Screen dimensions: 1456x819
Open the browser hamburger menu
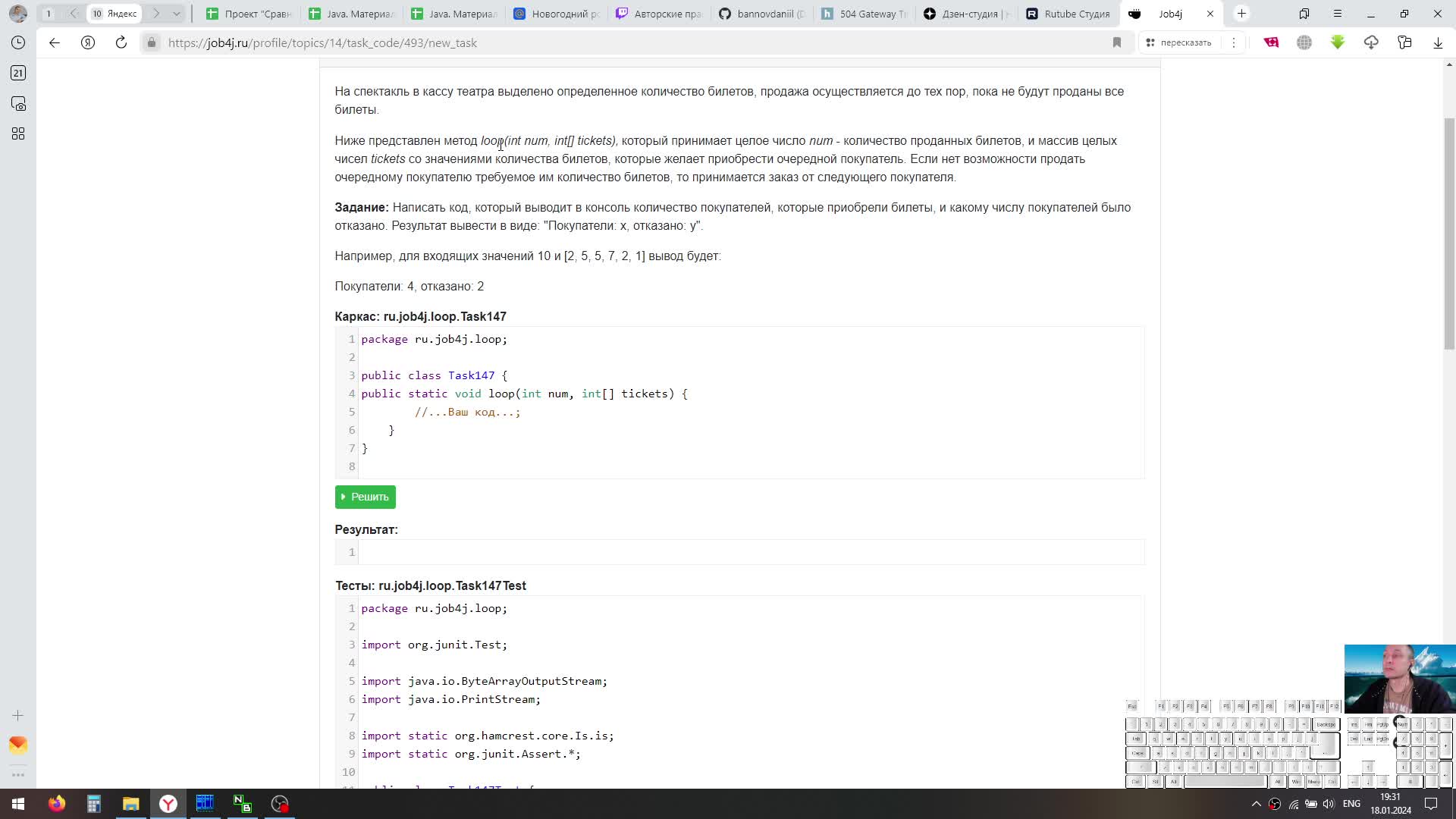pos(1338,14)
